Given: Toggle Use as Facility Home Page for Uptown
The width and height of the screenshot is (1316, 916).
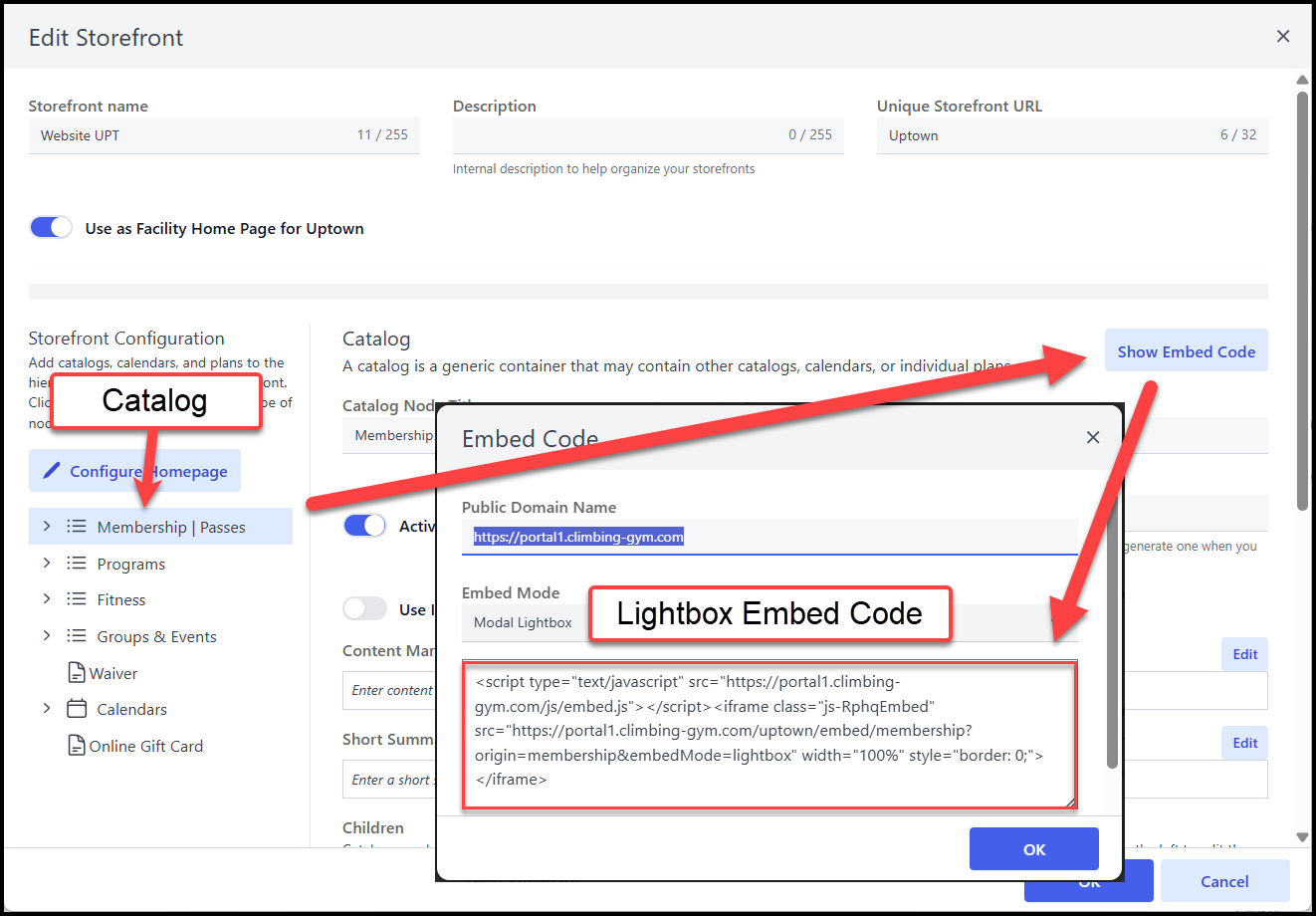Looking at the screenshot, I should point(51,228).
